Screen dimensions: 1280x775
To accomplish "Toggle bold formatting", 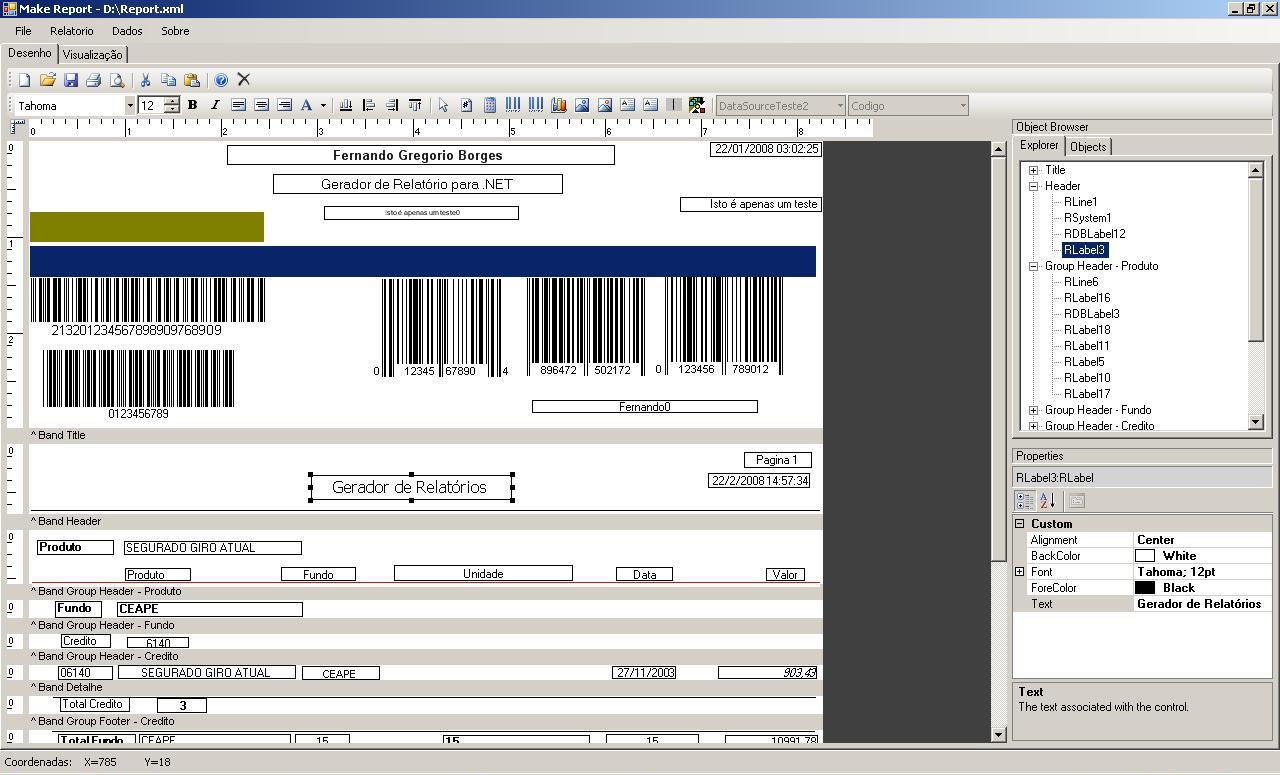I will click(x=192, y=105).
